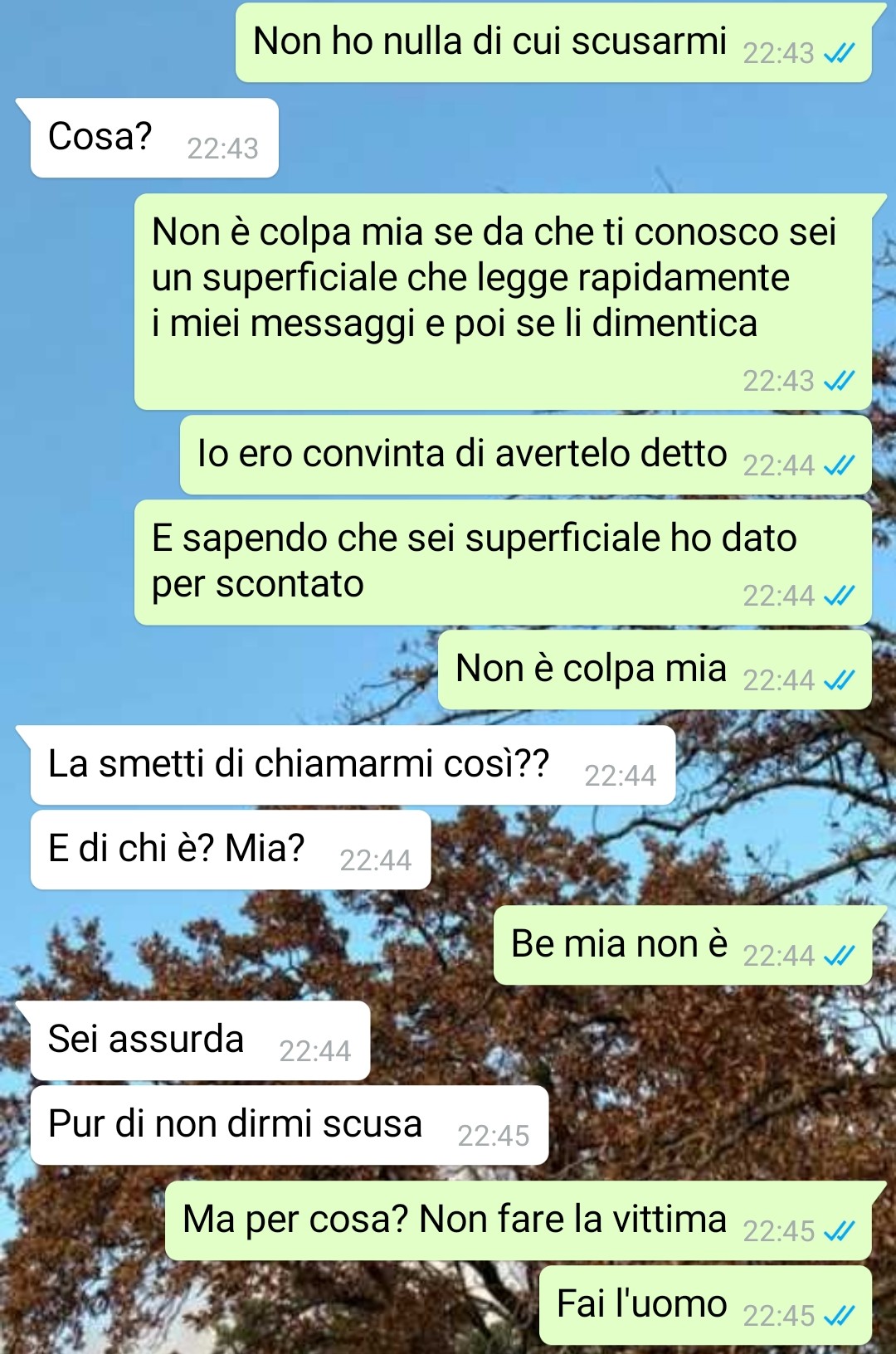Tap read receipt ticks on 'Non ho nulla di cui scusarmi'

tap(839, 54)
